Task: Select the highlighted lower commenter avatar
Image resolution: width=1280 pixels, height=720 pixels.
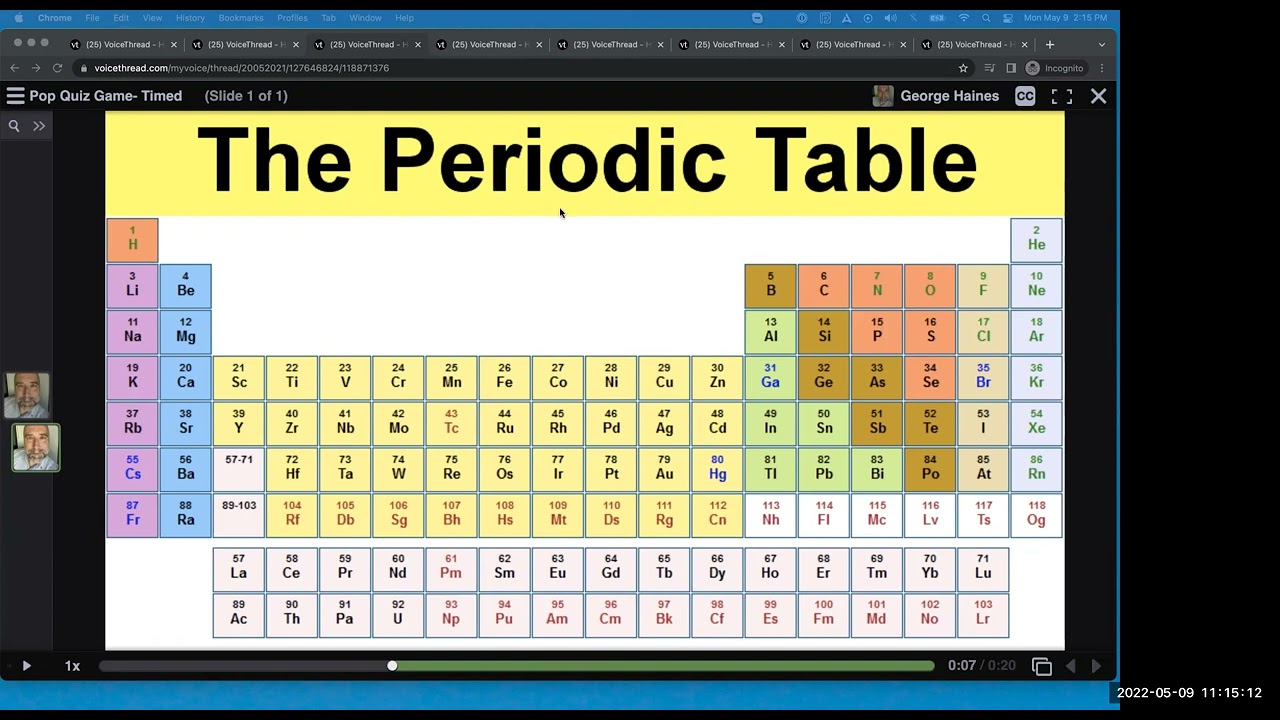Action: 36,447
